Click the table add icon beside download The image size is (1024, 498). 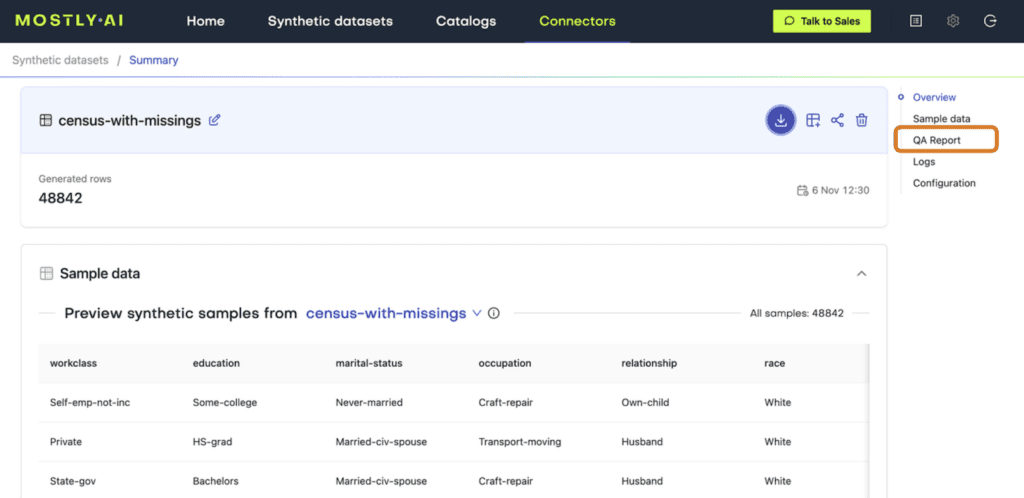click(x=813, y=120)
